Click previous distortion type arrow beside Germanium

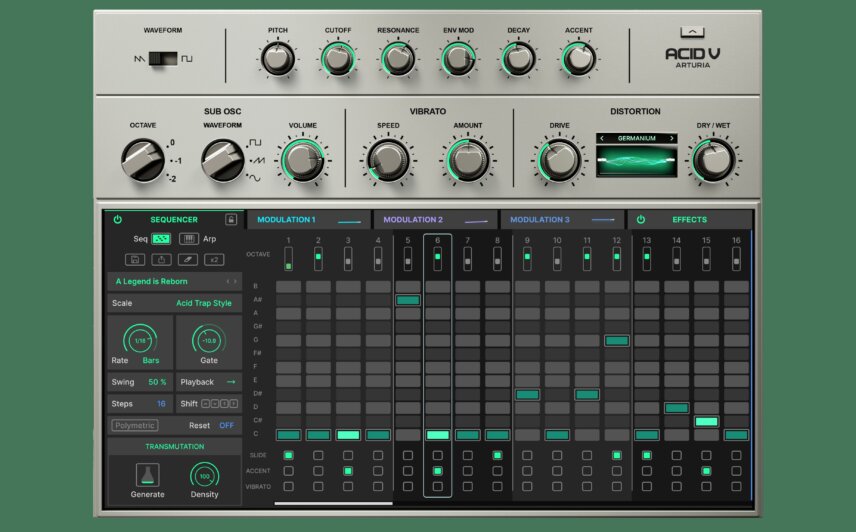pos(602,139)
